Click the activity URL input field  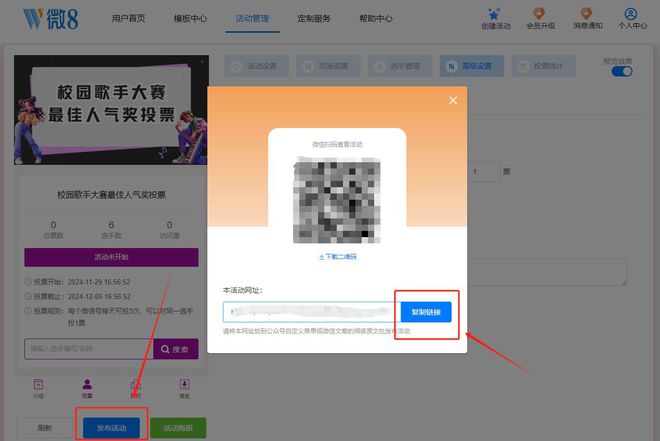point(311,312)
